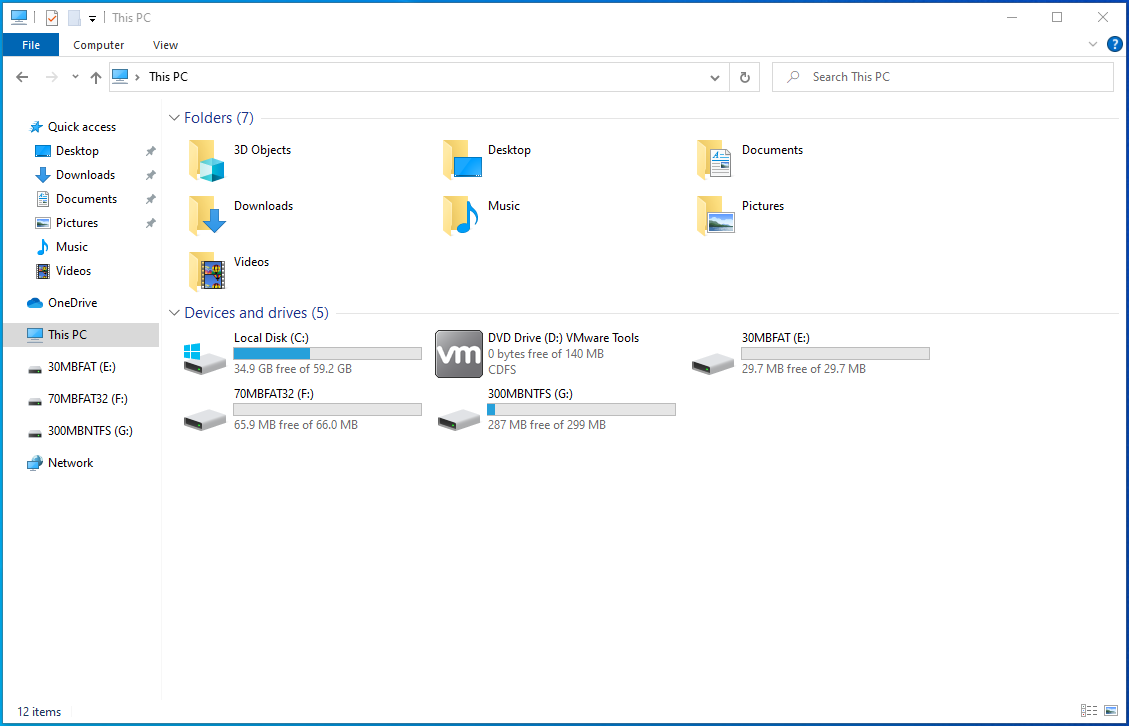Switch to large icons view in status bar
1129x726 pixels.
click(x=1110, y=711)
